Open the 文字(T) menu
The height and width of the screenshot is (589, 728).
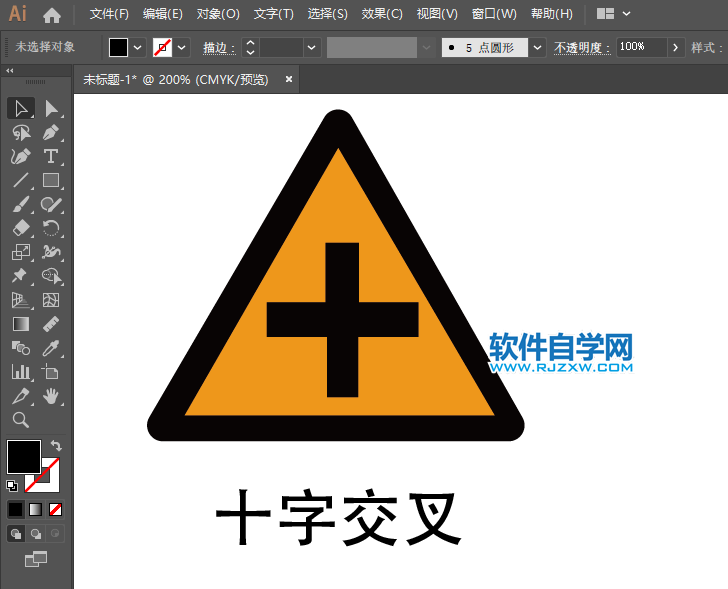click(273, 14)
